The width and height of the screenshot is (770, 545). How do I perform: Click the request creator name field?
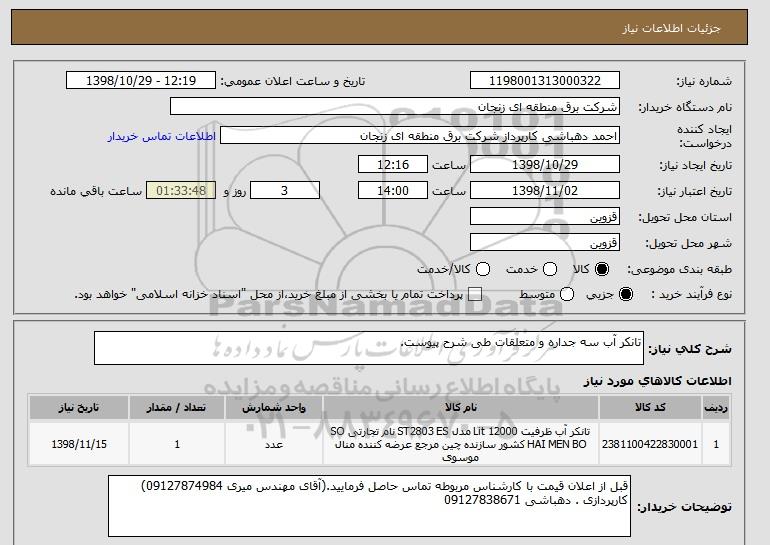point(420,136)
